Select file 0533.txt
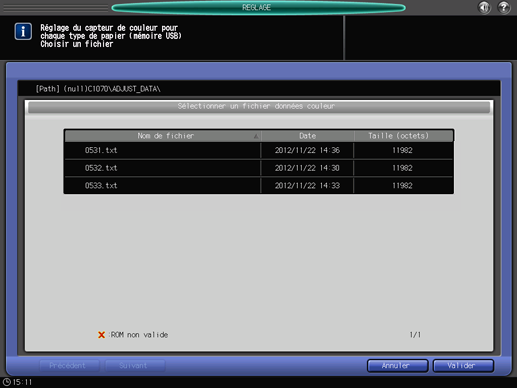This screenshot has height=388, width=517. pos(101,186)
